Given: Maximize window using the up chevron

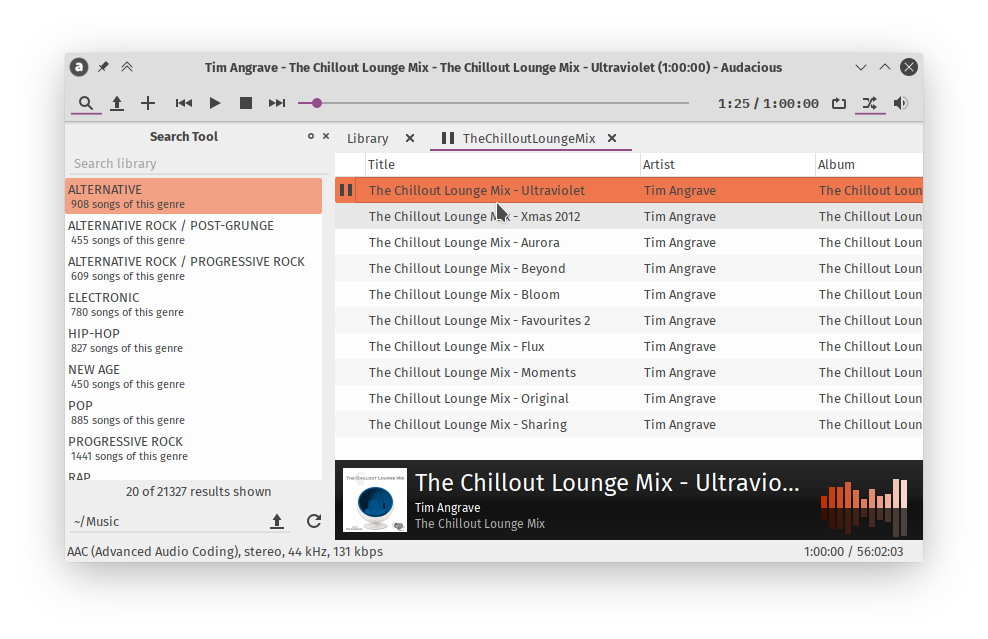Looking at the screenshot, I should pyautogui.click(x=885, y=67).
